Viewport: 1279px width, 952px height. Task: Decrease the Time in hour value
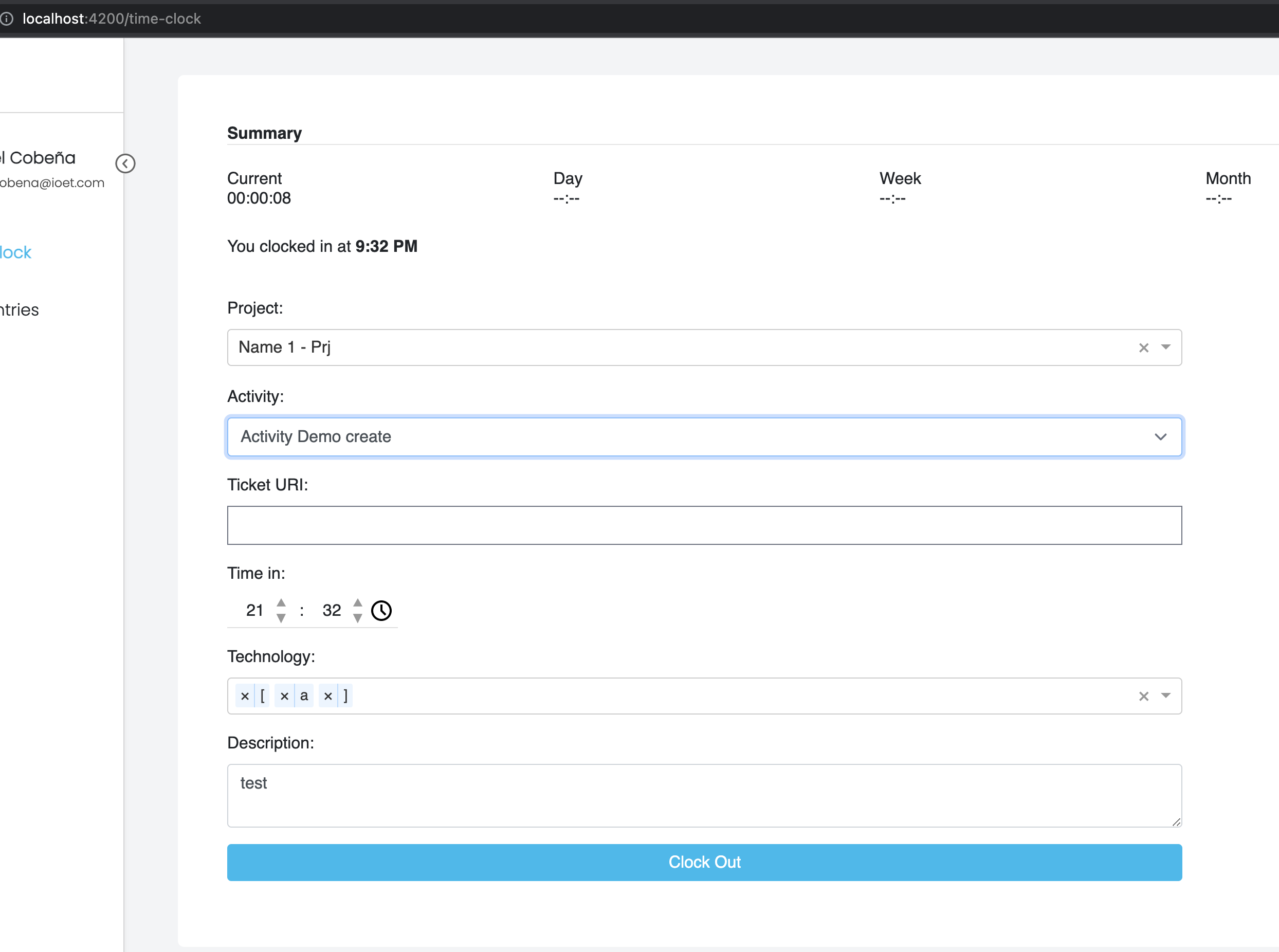281,618
